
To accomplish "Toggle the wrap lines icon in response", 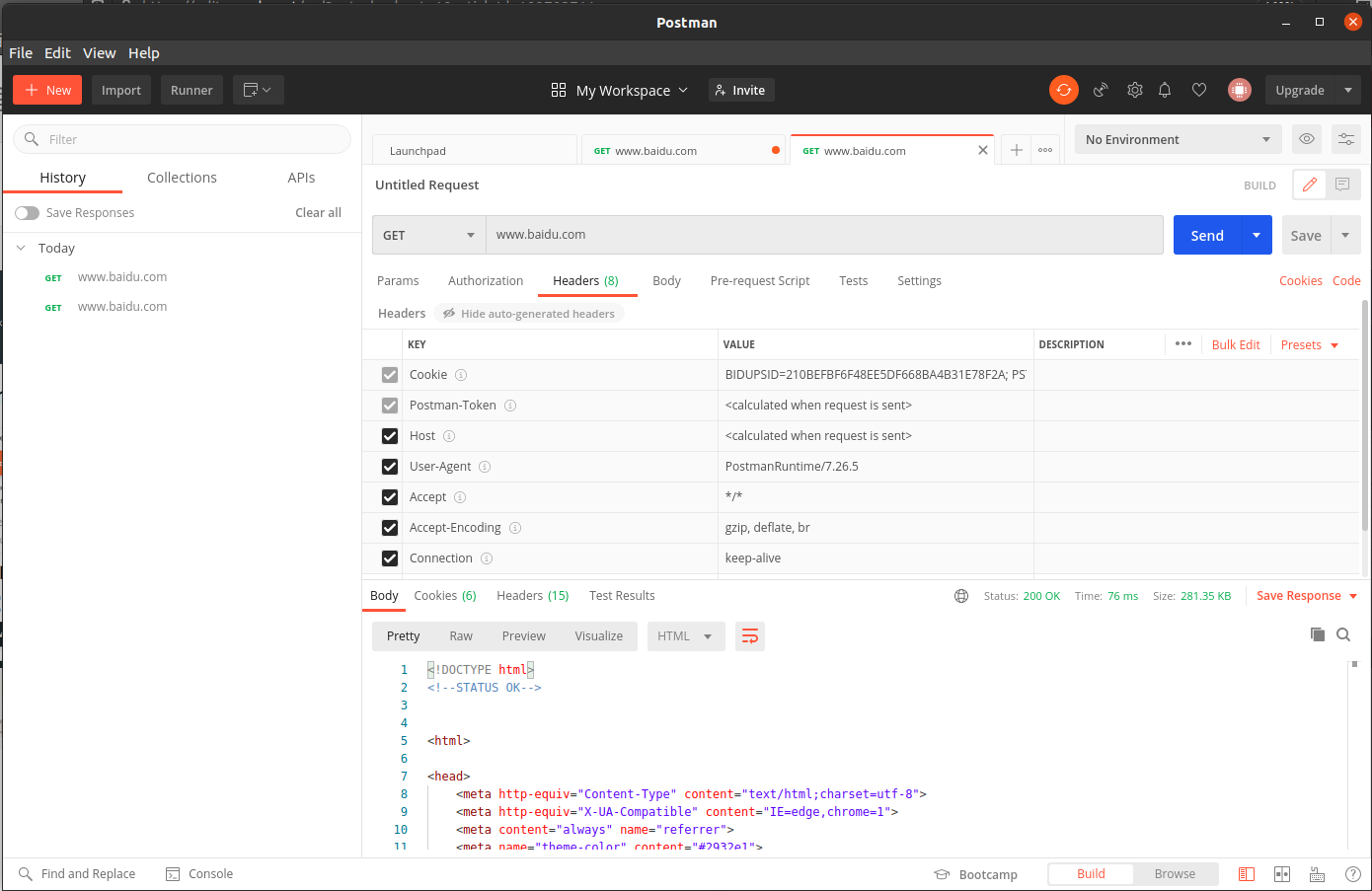I will point(750,636).
